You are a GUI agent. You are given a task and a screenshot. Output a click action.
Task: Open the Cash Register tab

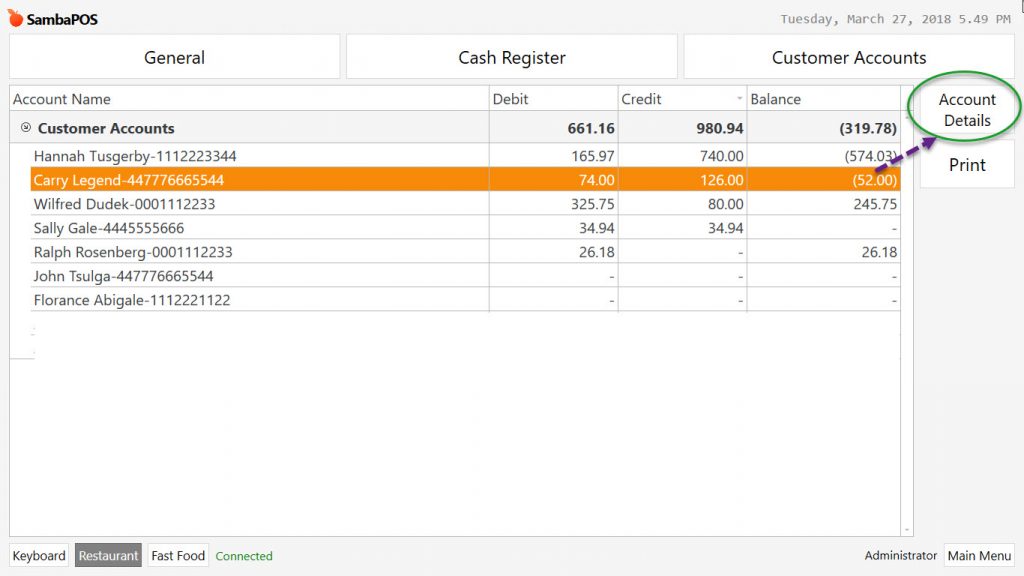coord(511,57)
